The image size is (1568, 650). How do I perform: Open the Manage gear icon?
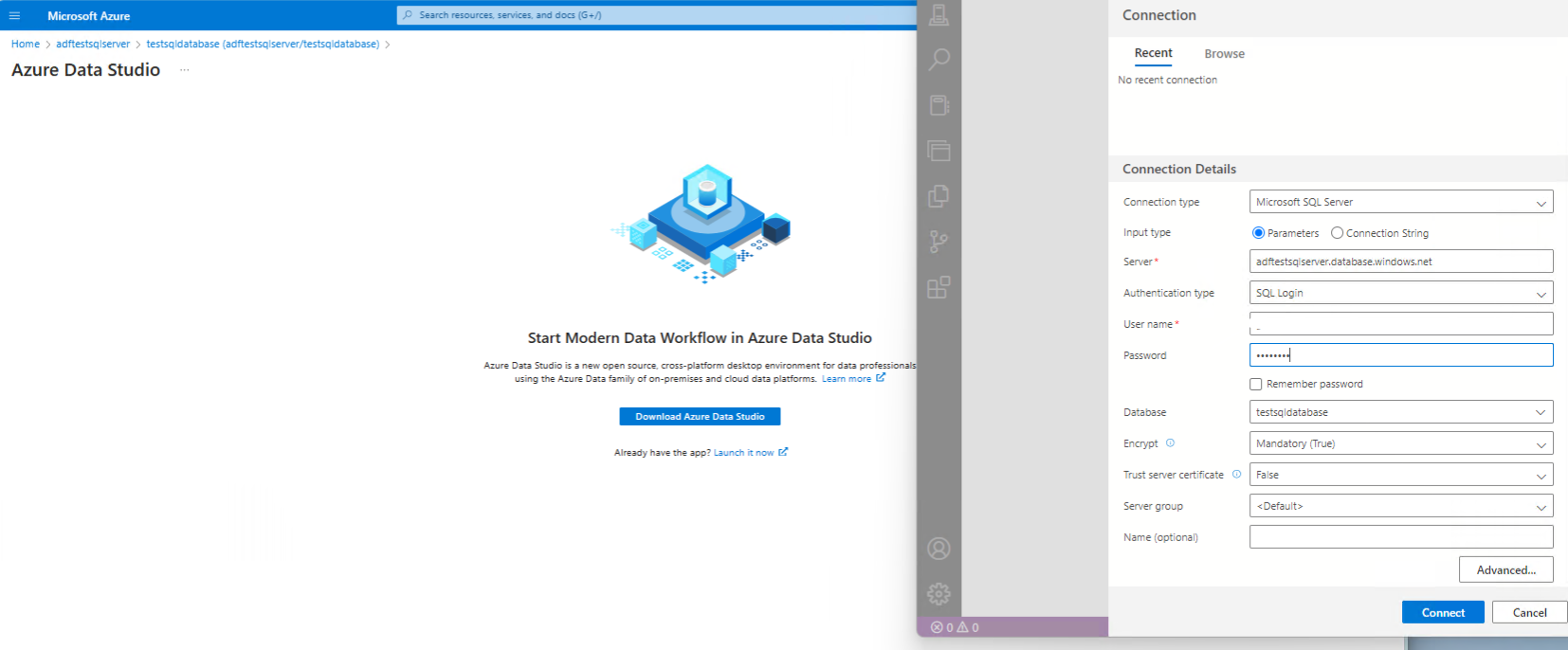point(939,594)
